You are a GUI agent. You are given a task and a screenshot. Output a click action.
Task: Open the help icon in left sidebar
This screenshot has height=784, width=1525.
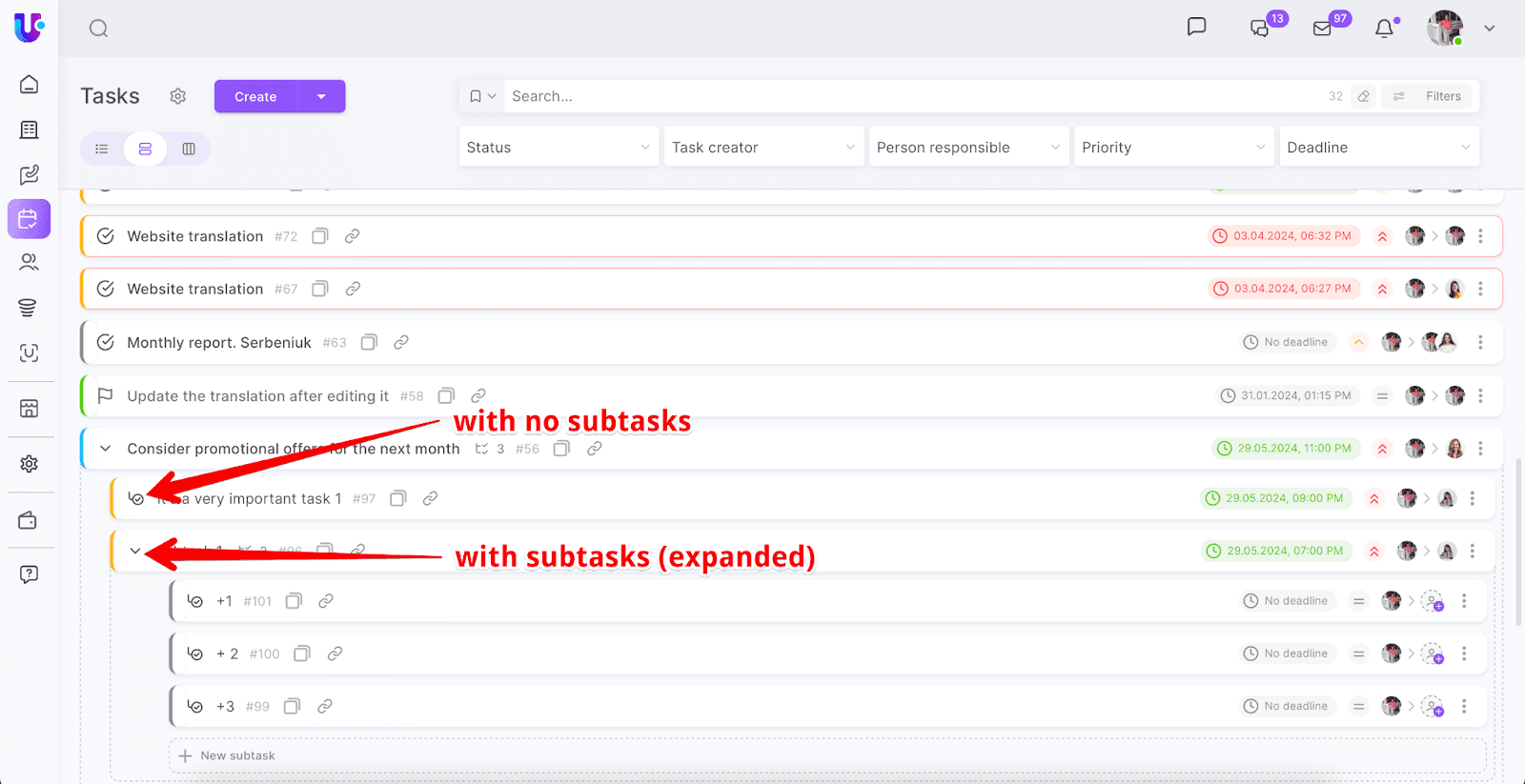click(29, 574)
